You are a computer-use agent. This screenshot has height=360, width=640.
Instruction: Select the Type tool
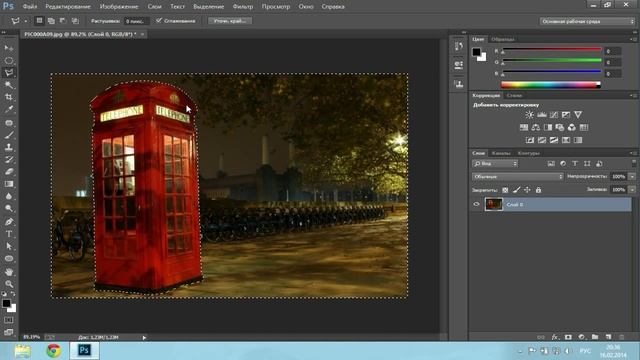tap(9, 234)
